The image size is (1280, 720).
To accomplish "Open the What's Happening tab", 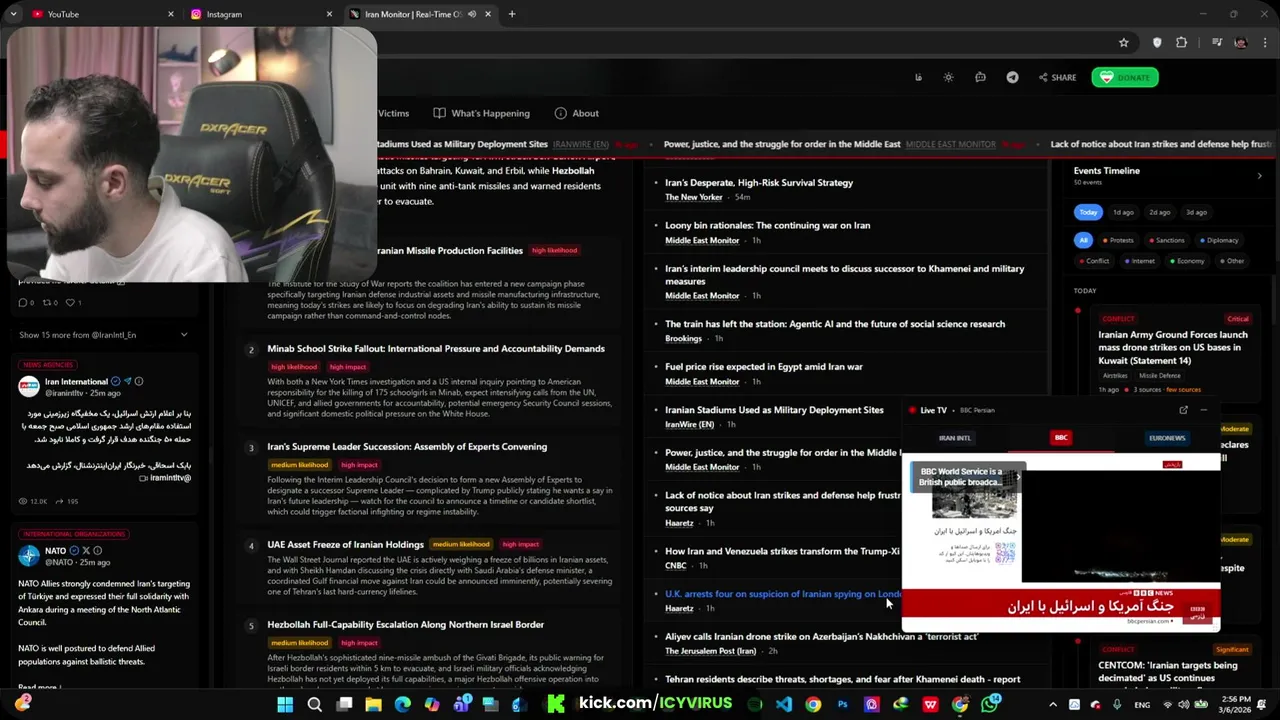I will (x=482, y=113).
